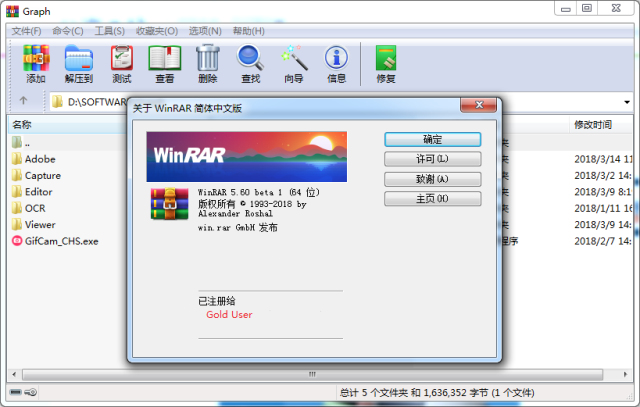Click the Adobe folder icon
Image resolution: width=640 pixels, height=407 pixels.
point(17,159)
